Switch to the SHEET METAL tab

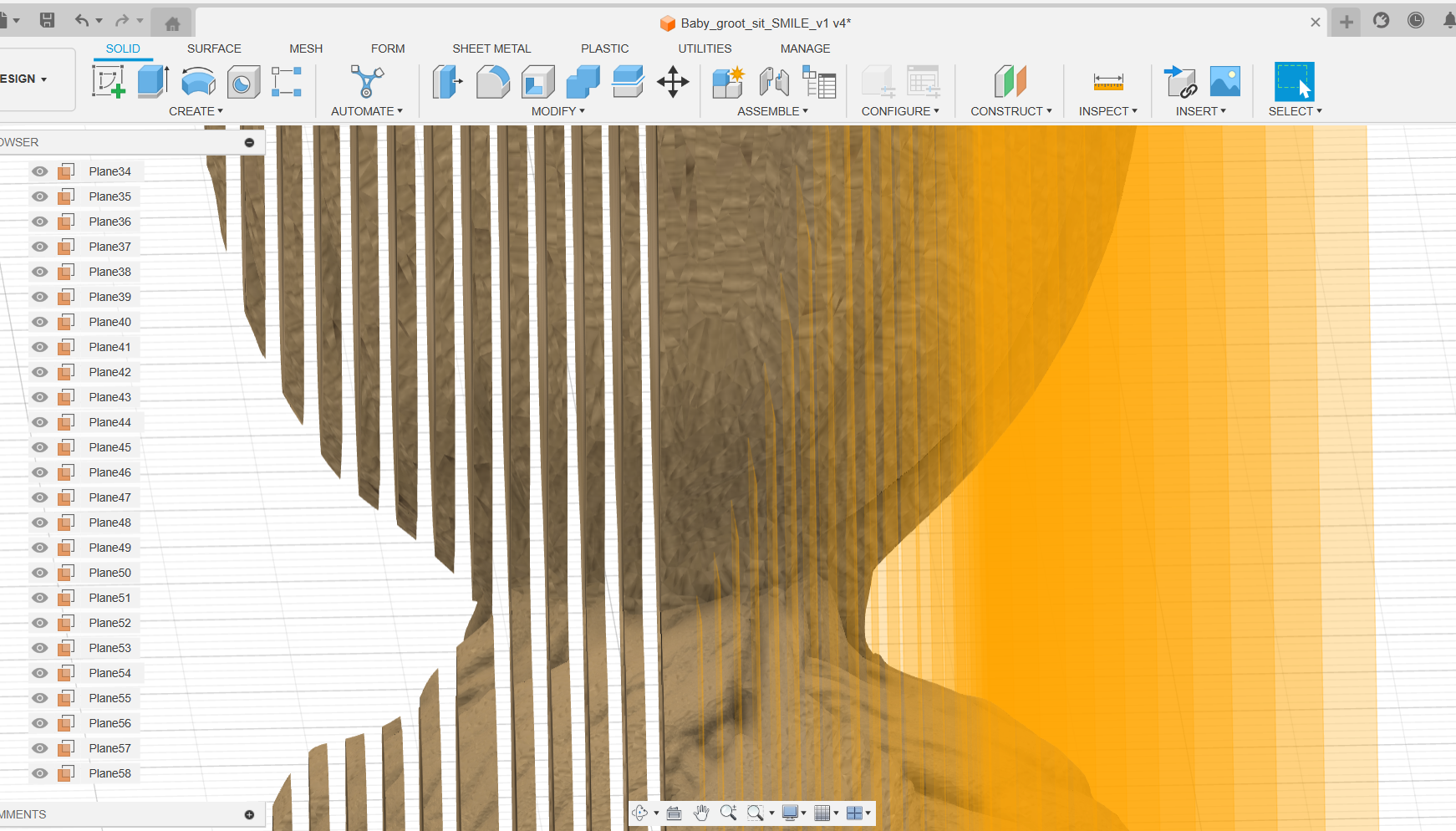pos(491,48)
